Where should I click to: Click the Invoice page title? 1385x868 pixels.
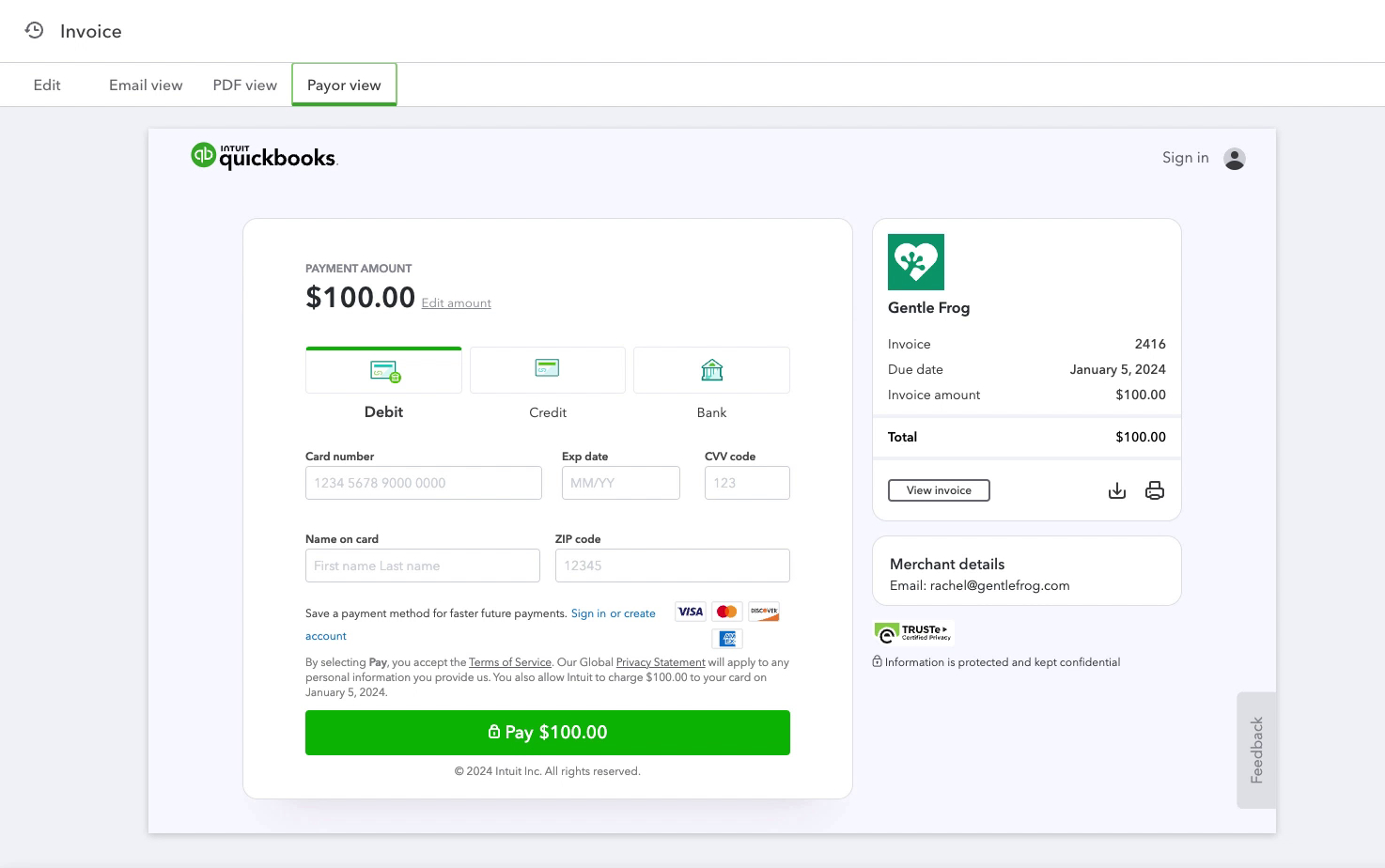click(x=91, y=31)
